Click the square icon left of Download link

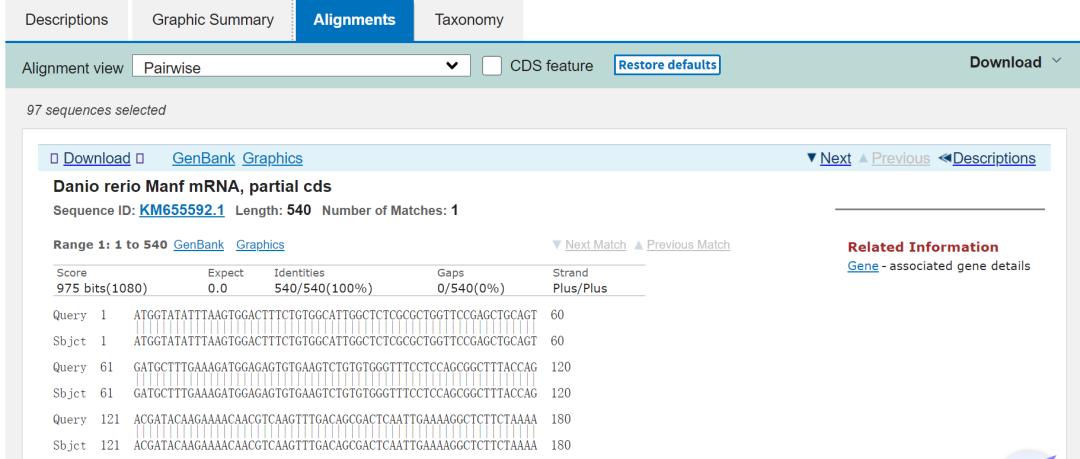click(42, 158)
